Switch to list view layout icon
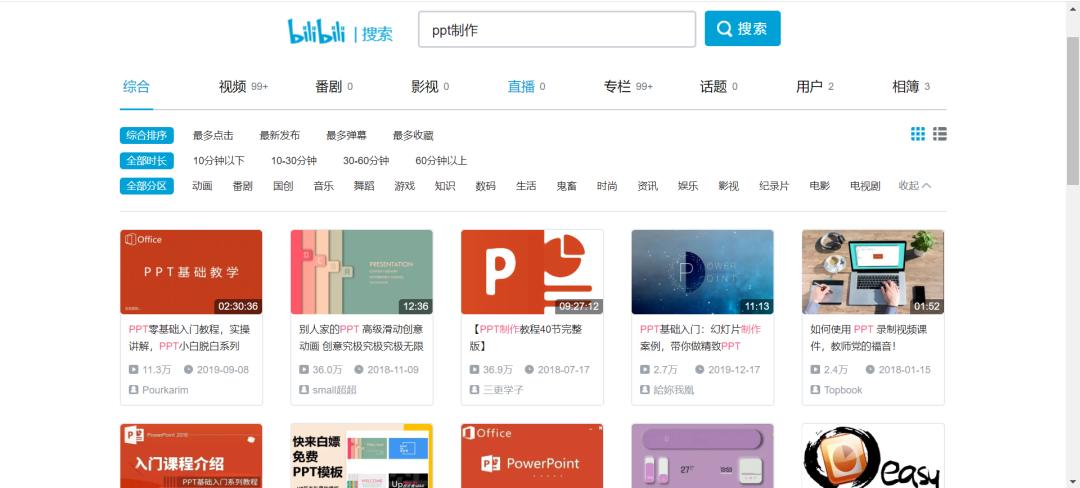This screenshot has height=488, width=1080. [940, 134]
